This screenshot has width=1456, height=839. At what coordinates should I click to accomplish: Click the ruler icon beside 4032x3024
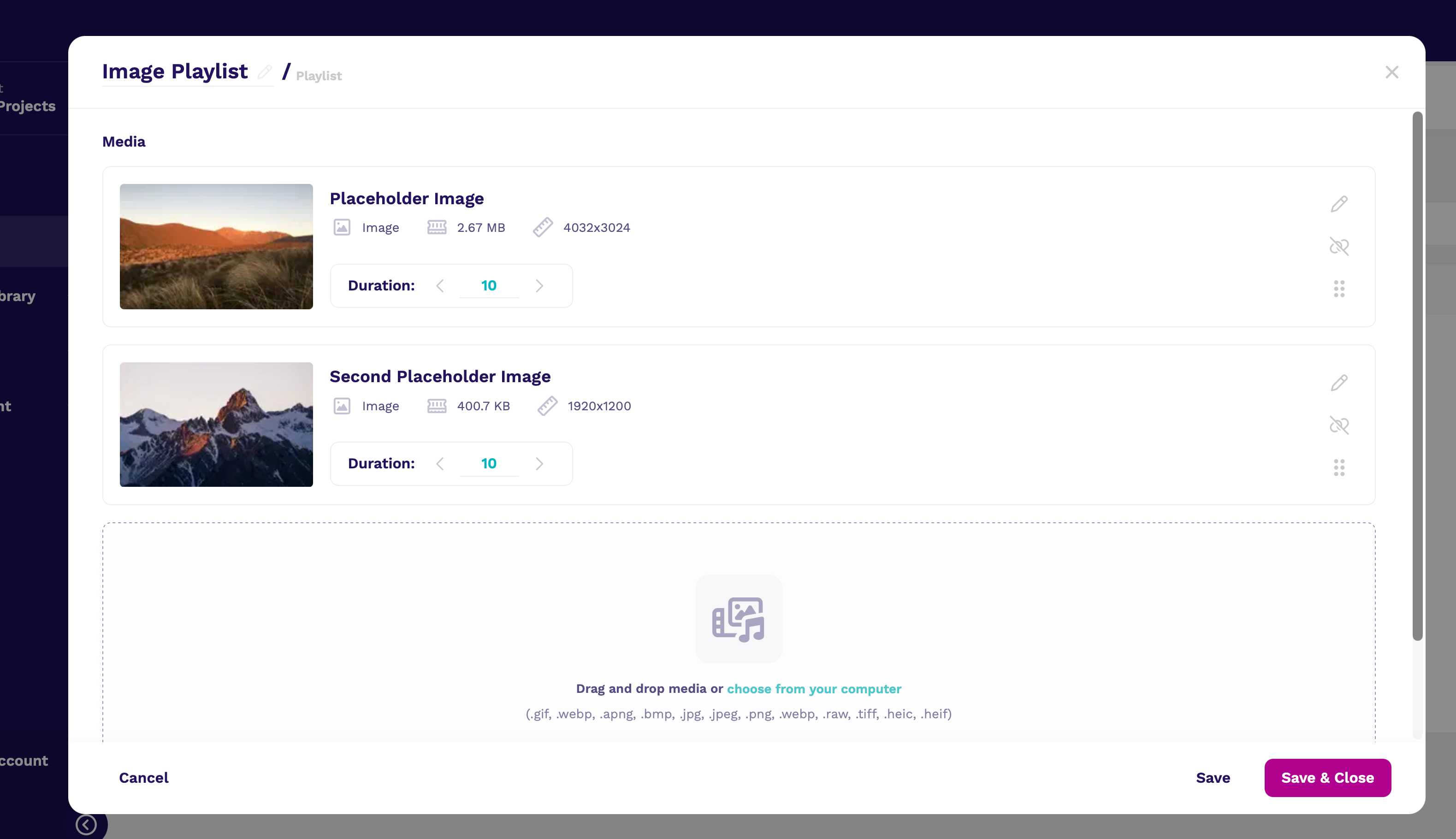[543, 228]
